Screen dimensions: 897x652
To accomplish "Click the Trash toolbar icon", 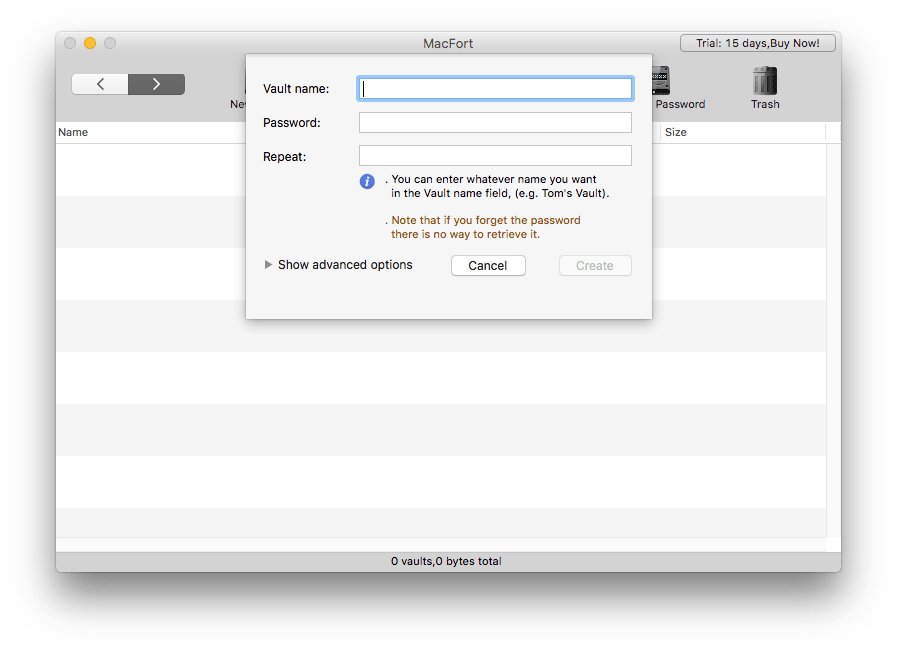I will tap(765, 81).
